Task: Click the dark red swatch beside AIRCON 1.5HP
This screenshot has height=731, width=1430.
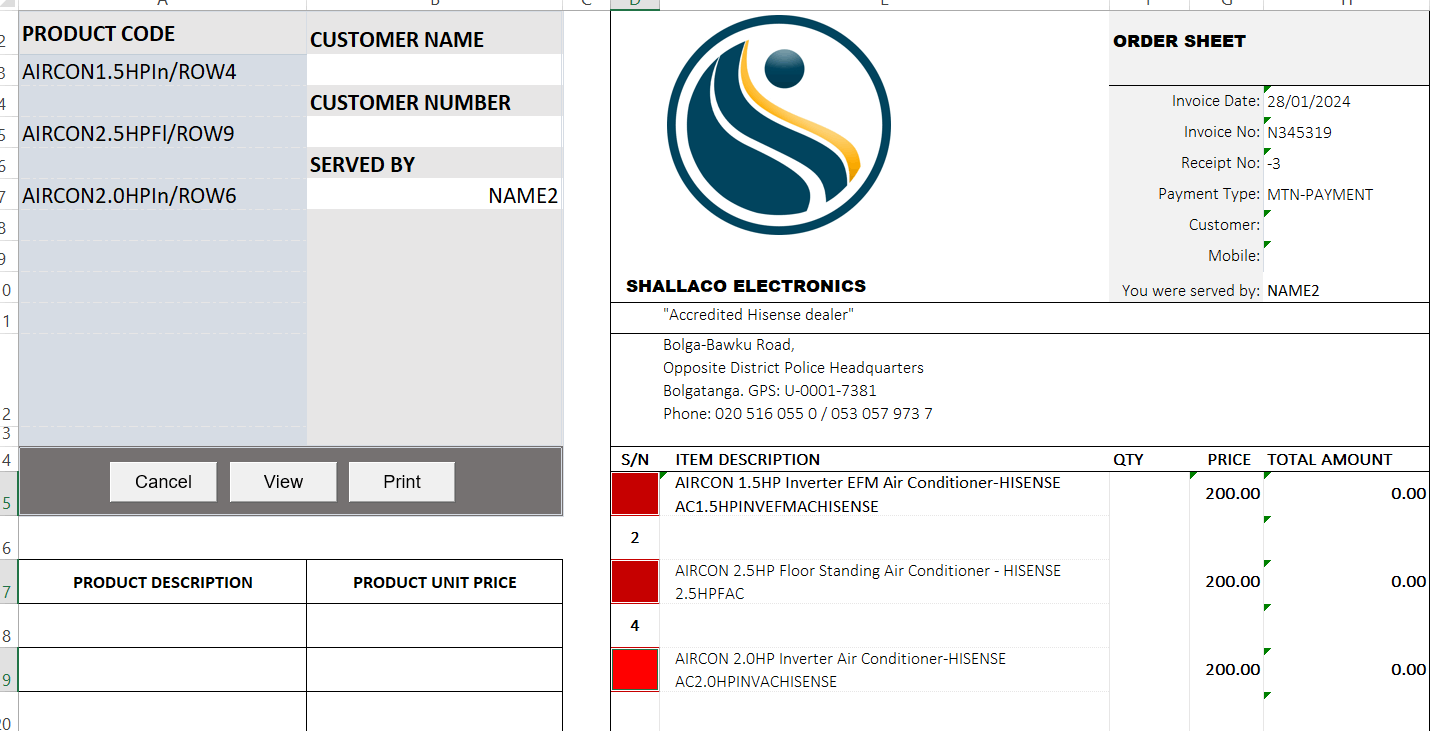Action: click(635, 494)
